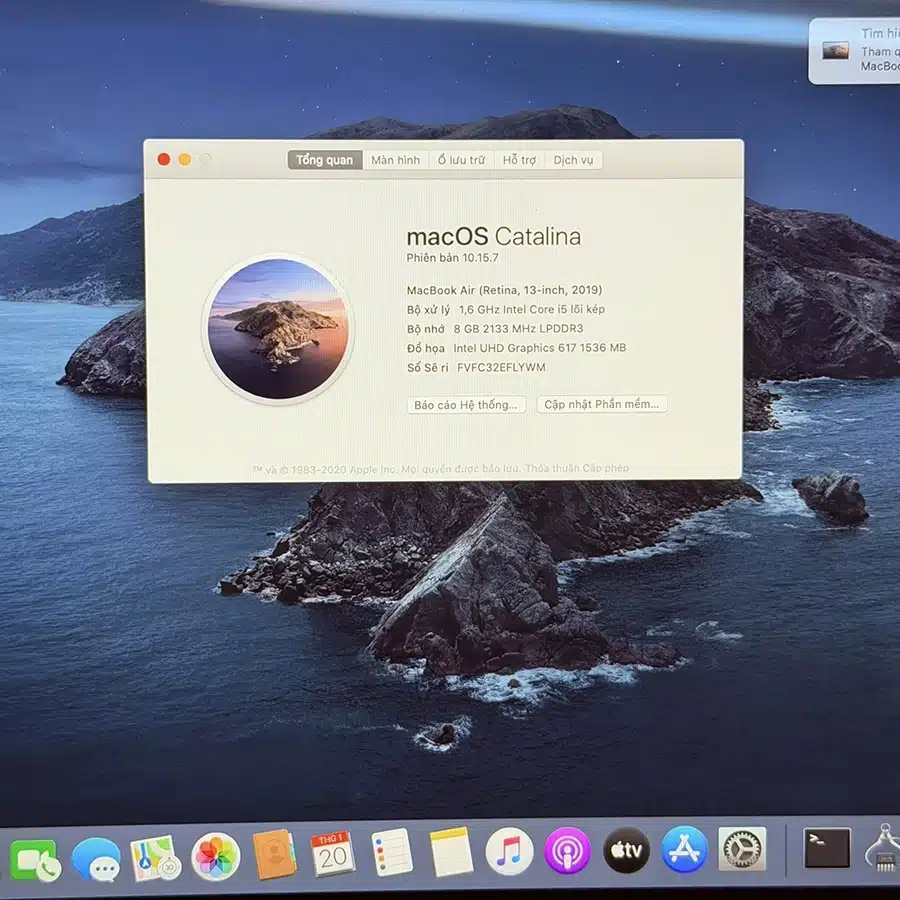Click the notification banner at the top right
The width and height of the screenshot is (900, 900).
coord(855,52)
